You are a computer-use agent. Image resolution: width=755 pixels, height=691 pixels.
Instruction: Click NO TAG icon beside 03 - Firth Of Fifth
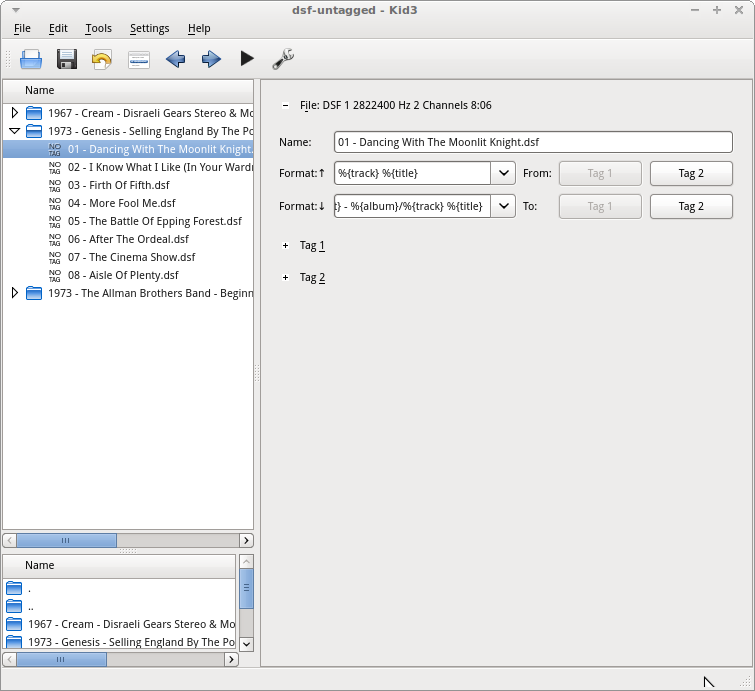[55, 185]
